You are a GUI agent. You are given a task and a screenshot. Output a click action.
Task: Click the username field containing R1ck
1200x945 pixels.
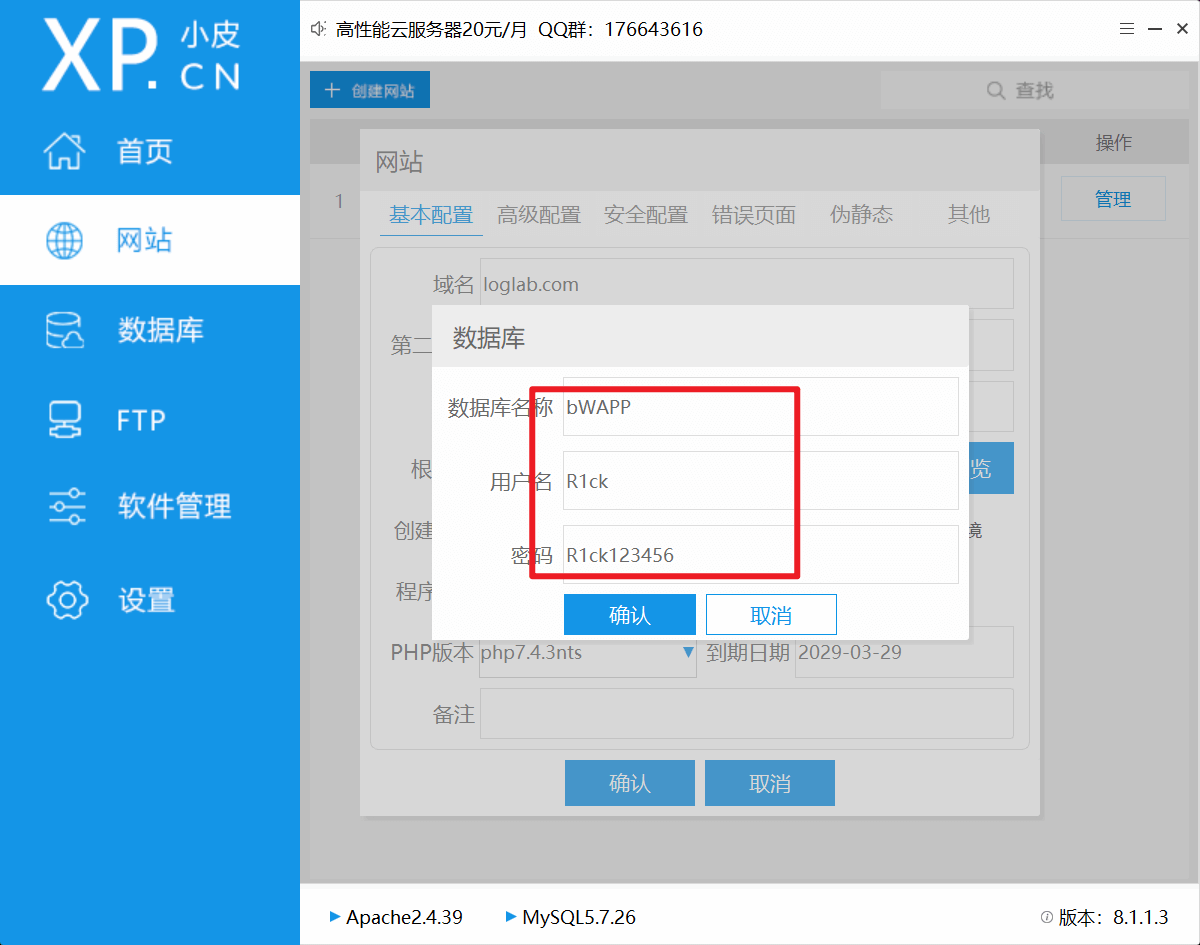point(760,481)
